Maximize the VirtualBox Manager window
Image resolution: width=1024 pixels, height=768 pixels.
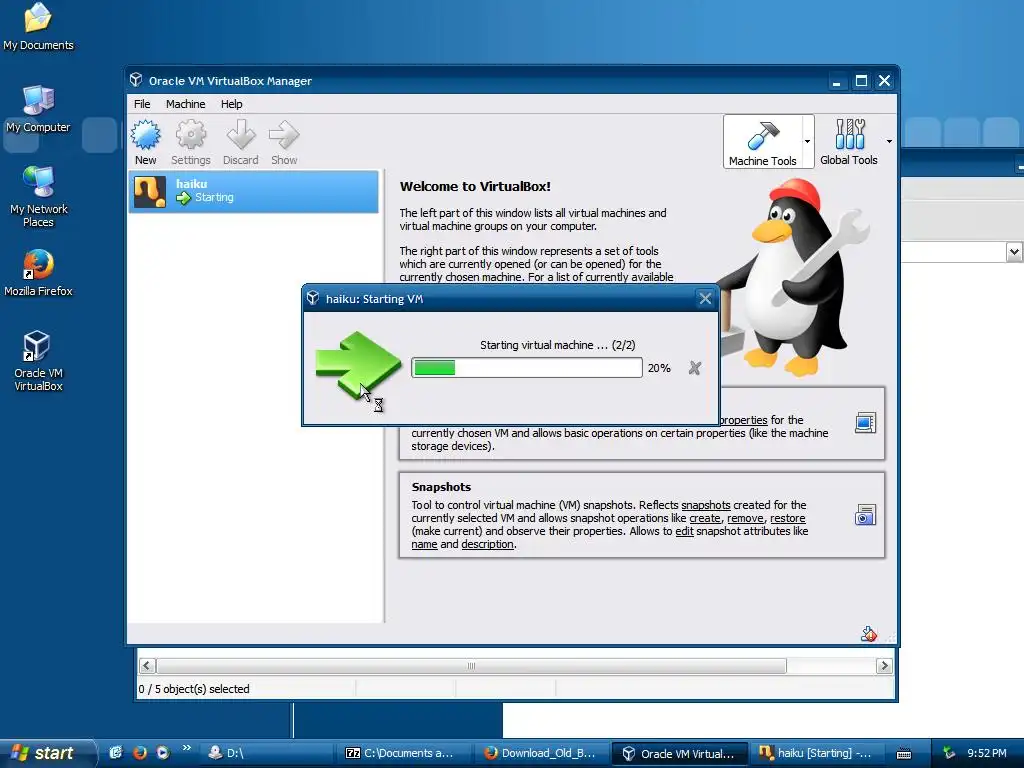(x=861, y=81)
